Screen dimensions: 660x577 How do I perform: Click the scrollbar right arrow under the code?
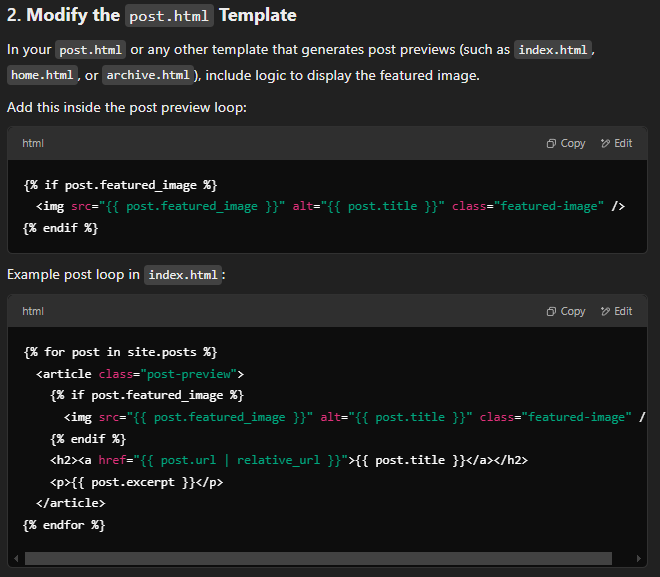click(x=640, y=558)
